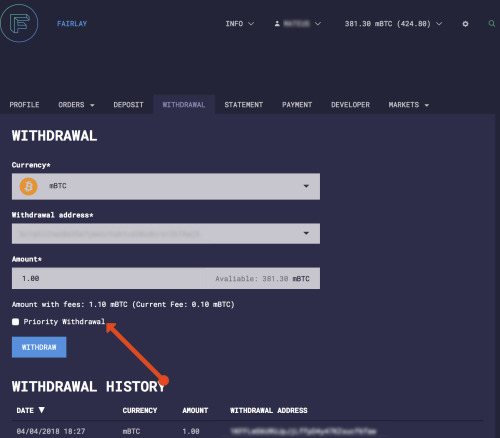Focus the Amount input field

166,278
